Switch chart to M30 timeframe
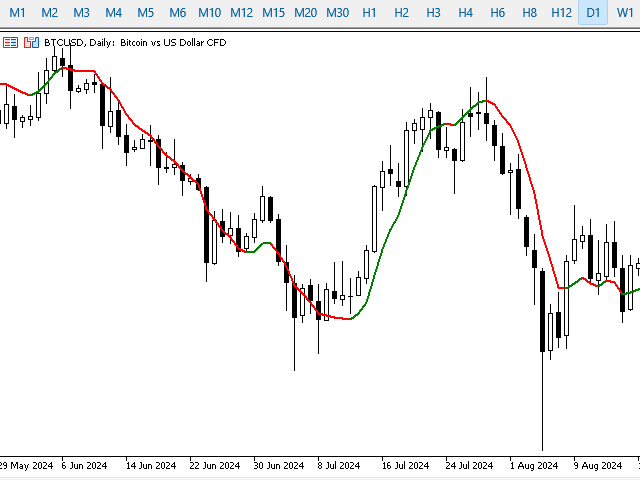Screen dimensions: 640x480 coord(338,13)
